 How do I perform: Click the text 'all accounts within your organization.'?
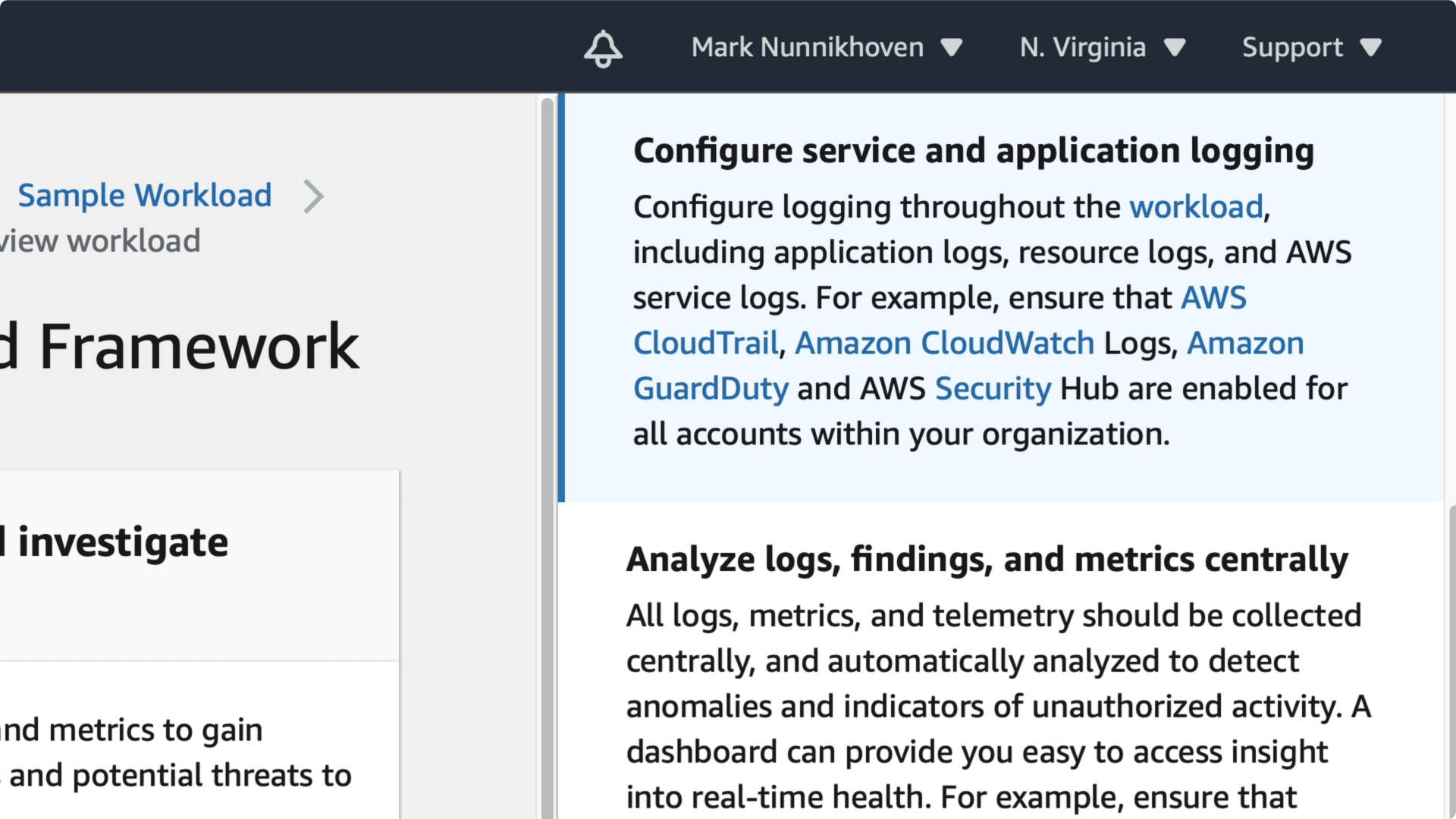click(901, 435)
